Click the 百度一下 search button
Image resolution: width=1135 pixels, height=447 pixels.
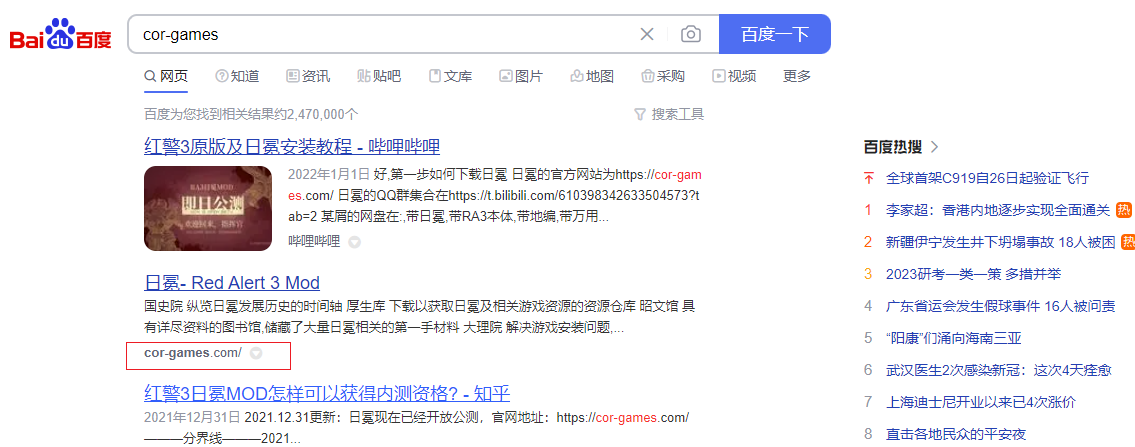pos(775,34)
